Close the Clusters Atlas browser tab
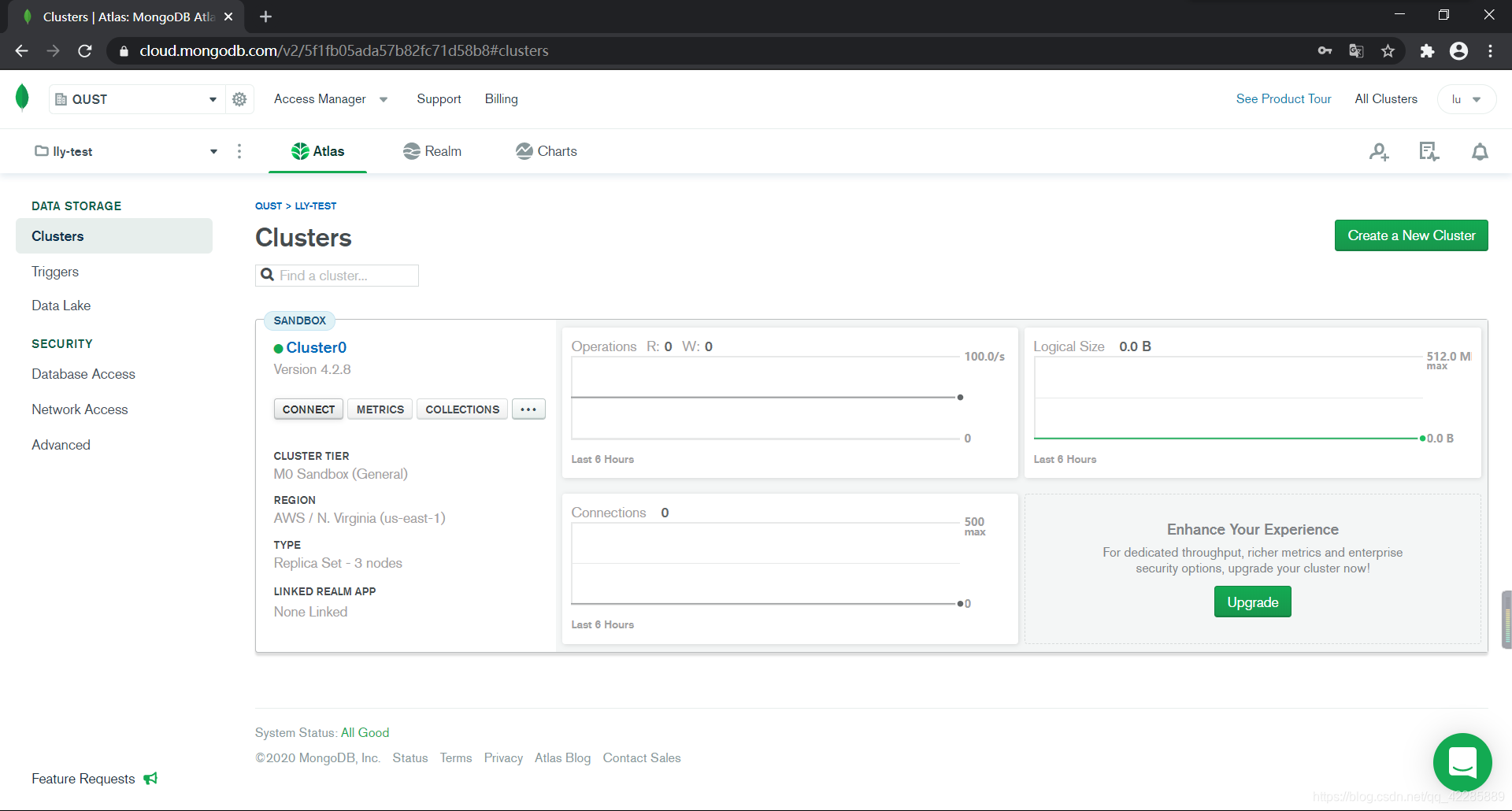 pos(228,17)
